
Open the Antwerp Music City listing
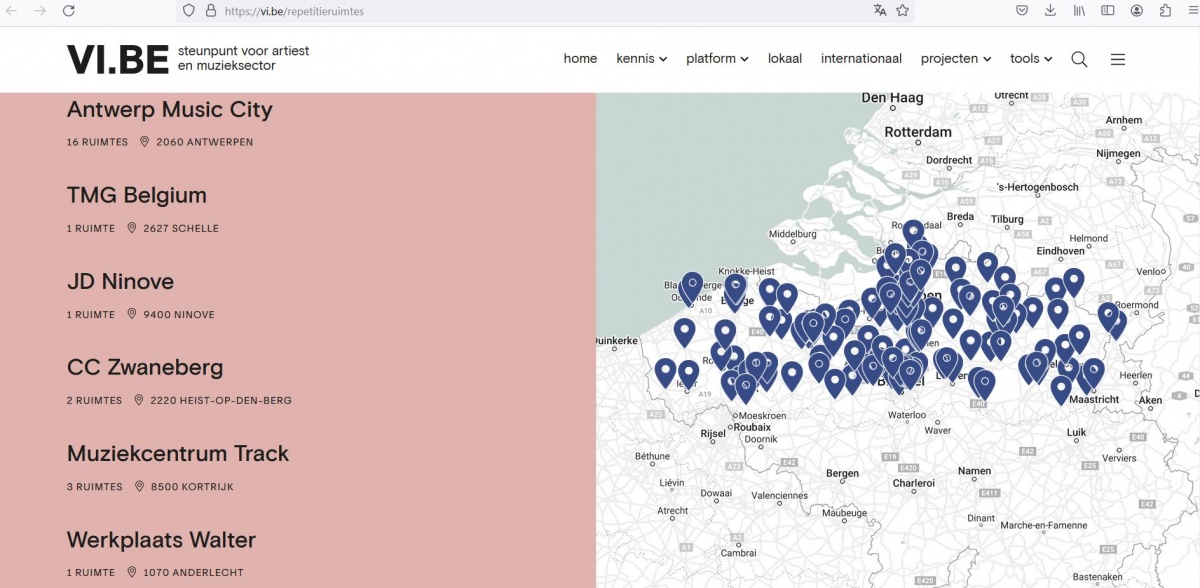(x=169, y=109)
